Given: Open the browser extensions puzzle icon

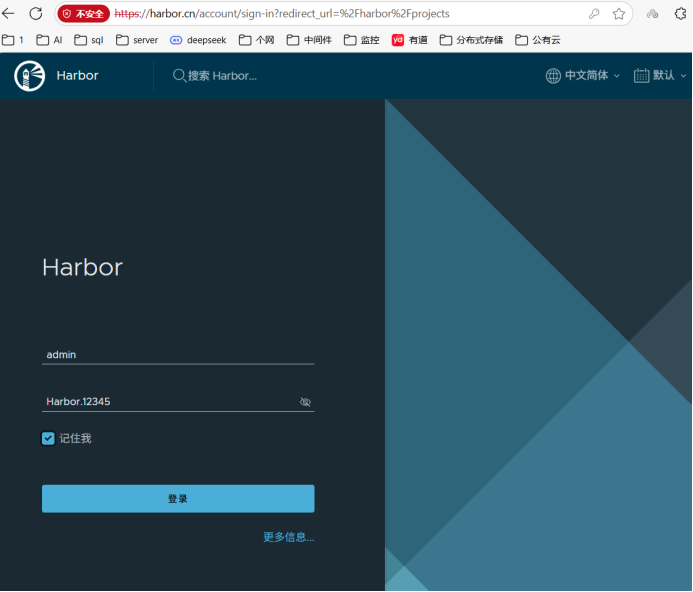Looking at the screenshot, I should coord(681,14).
